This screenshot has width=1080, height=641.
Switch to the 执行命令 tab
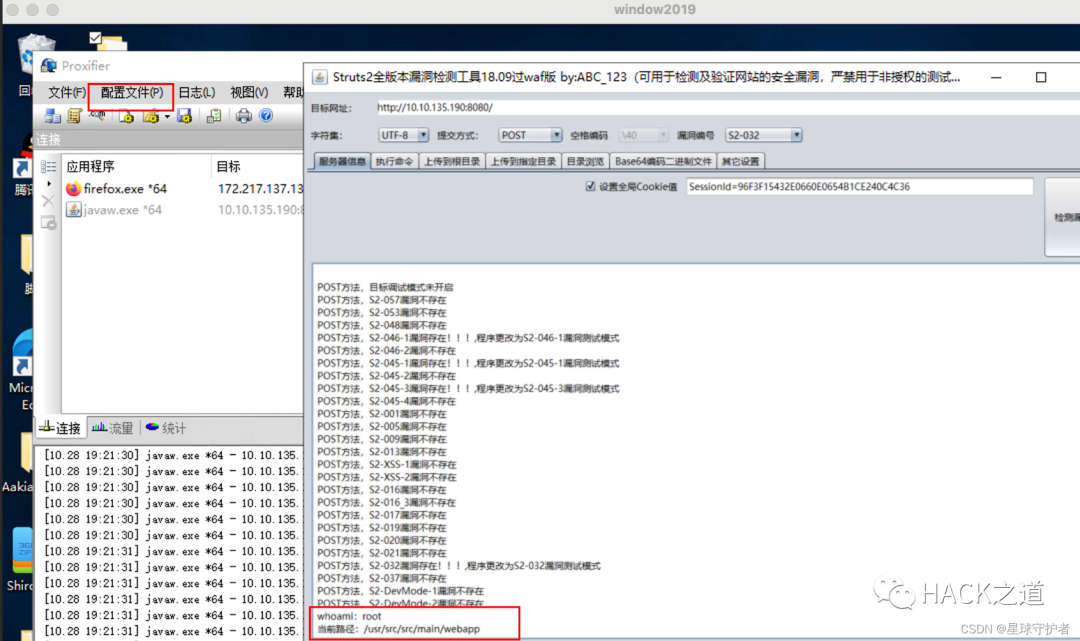(x=394, y=161)
